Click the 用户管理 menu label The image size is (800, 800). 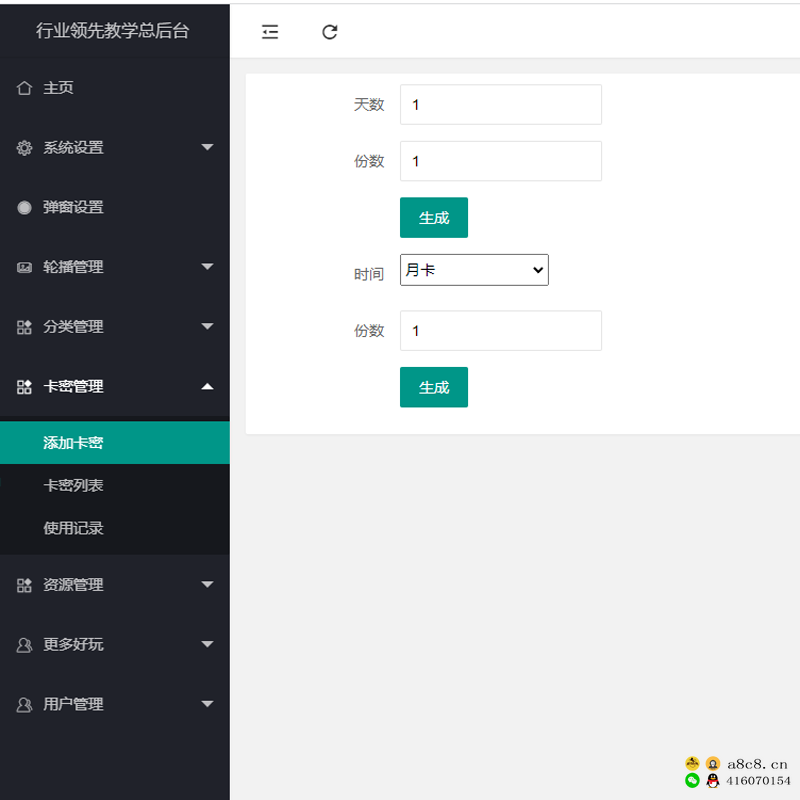[73, 704]
